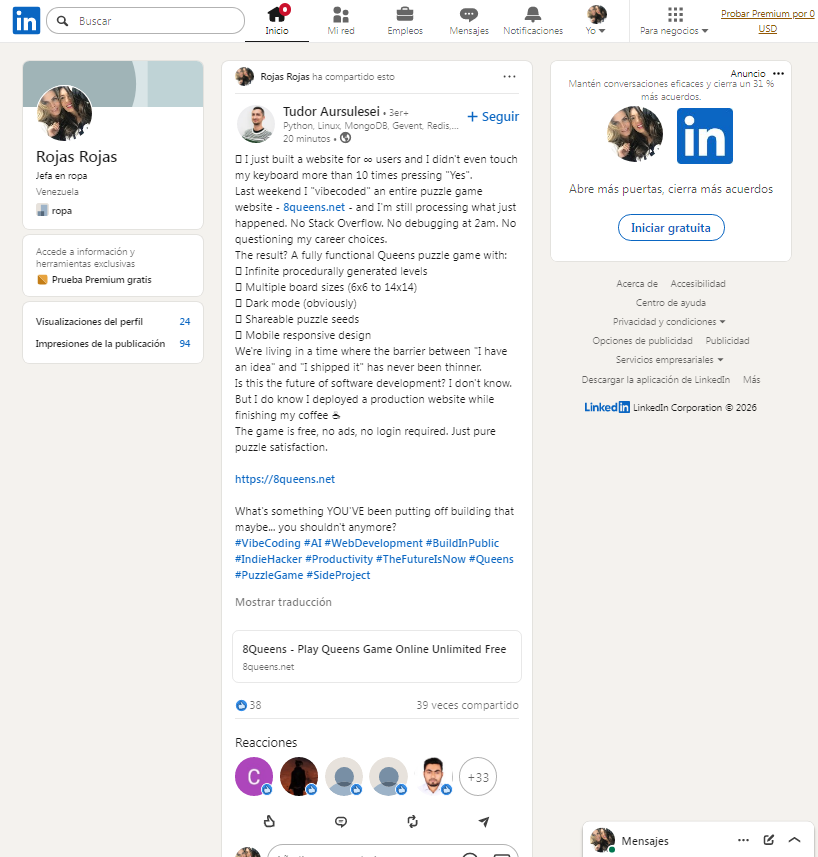The height and width of the screenshot is (857, 818).
Task: Click #BuildInPublic hashtag
Action: [x=462, y=543]
